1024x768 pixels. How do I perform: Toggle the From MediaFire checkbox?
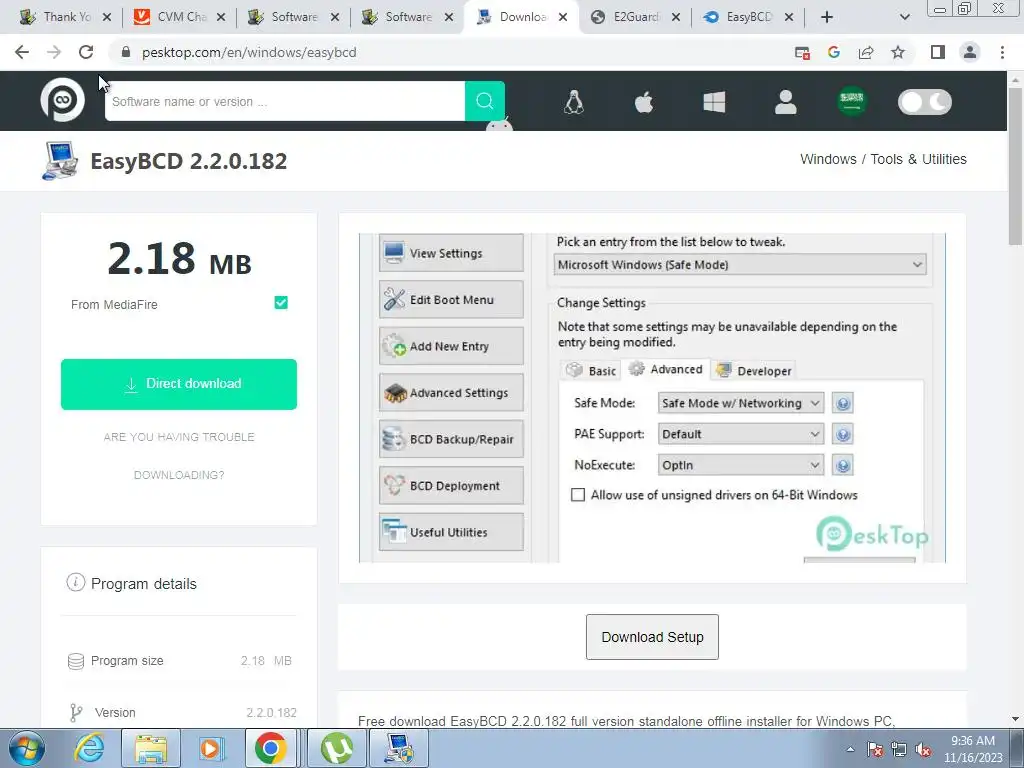pos(281,302)
